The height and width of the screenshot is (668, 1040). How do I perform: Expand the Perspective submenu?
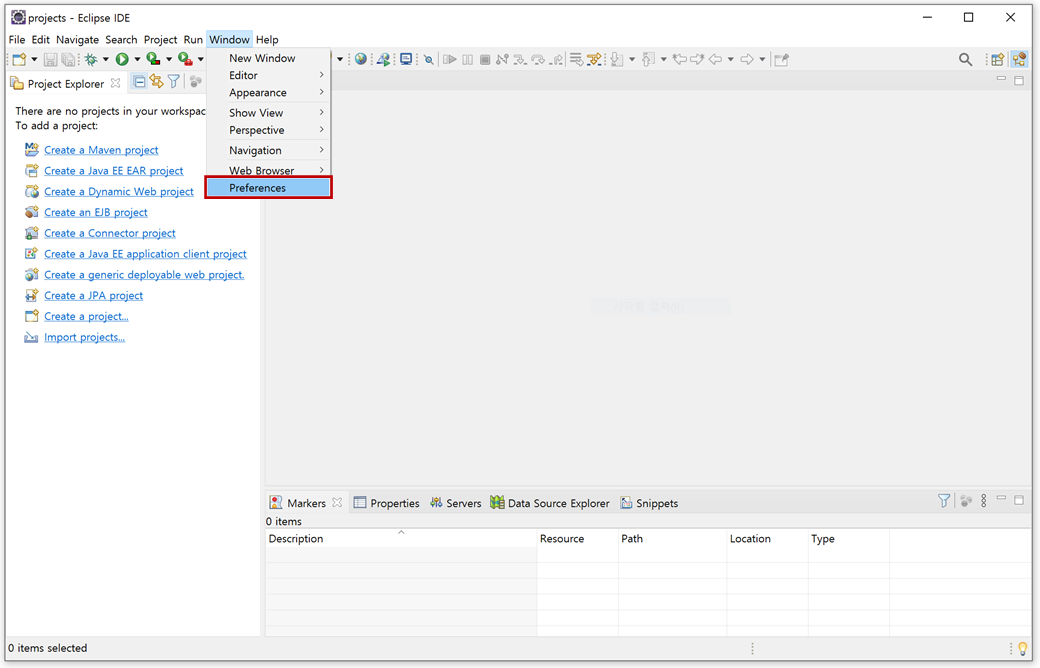point(268,130)
